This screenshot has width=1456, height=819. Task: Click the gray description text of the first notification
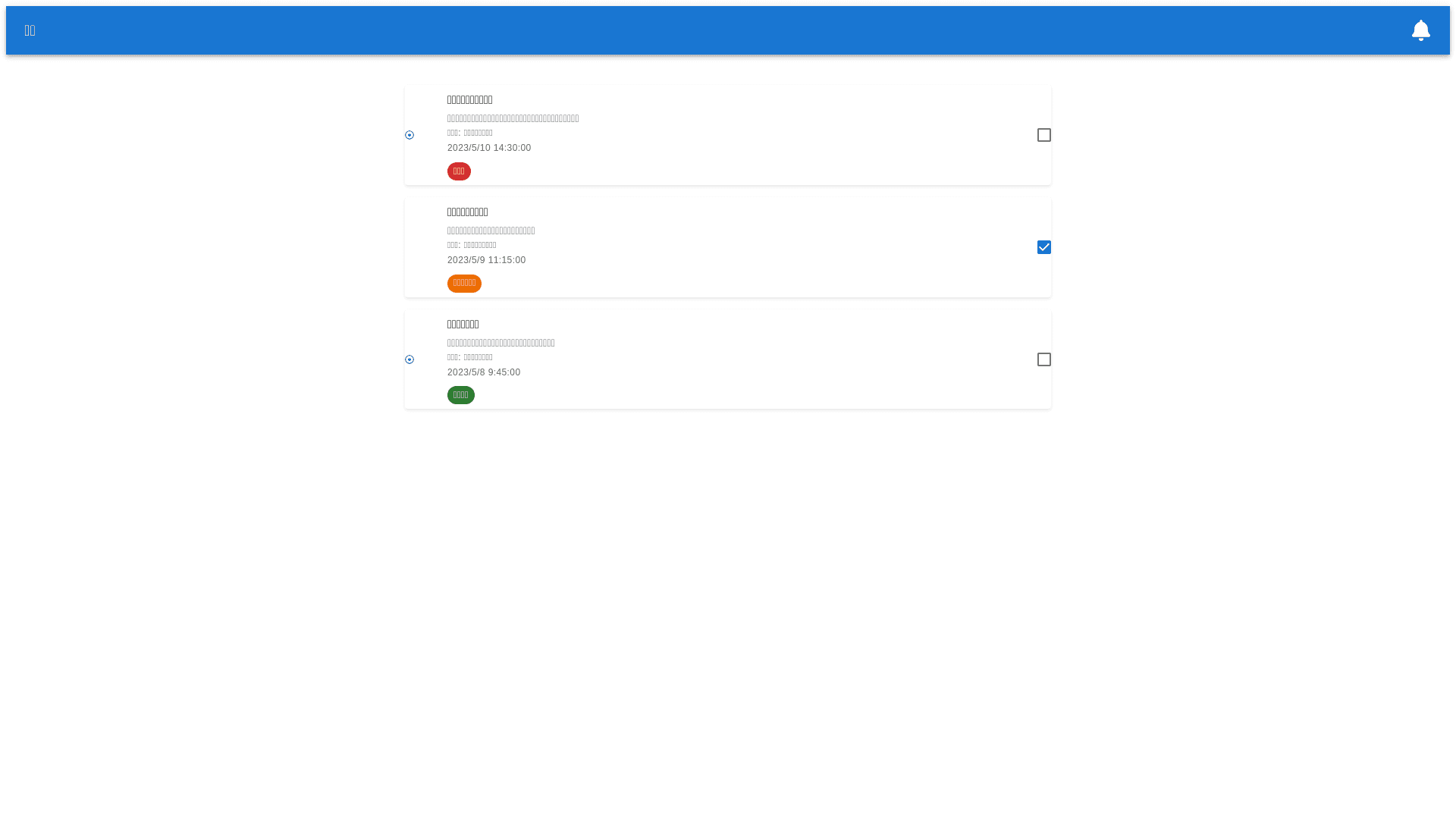click(x=513, y=119)
